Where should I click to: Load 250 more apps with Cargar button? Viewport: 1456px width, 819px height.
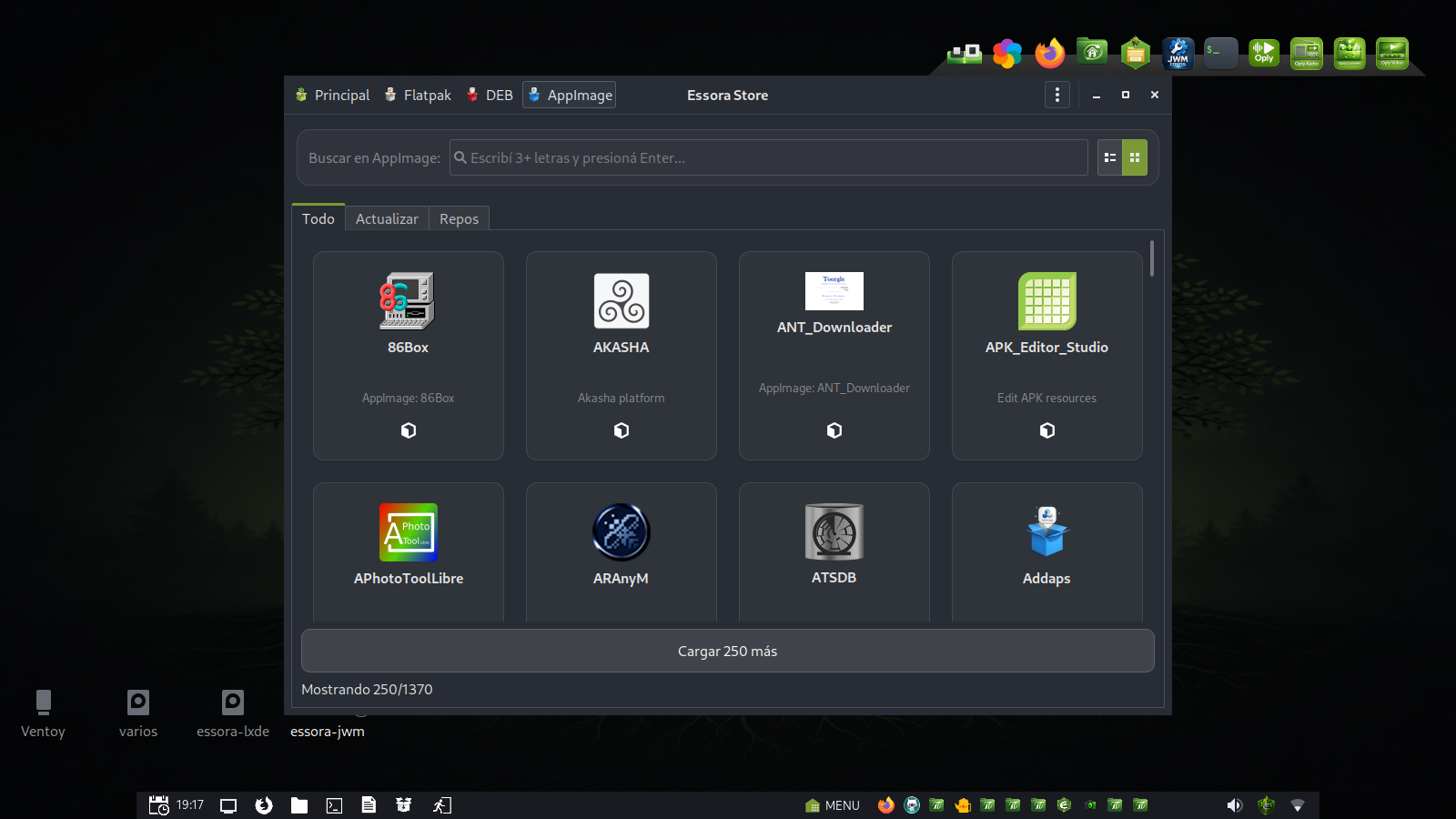coord(728,651)
